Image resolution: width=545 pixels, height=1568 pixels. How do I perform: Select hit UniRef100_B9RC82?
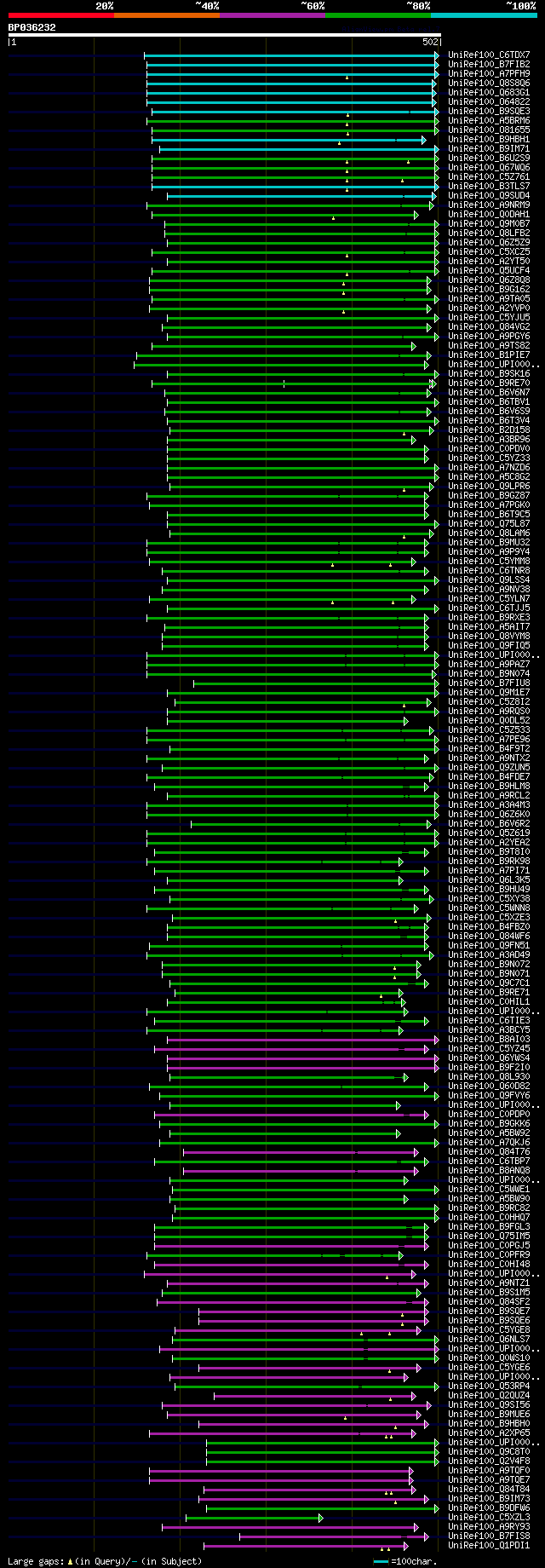(x=489, y=1208)
